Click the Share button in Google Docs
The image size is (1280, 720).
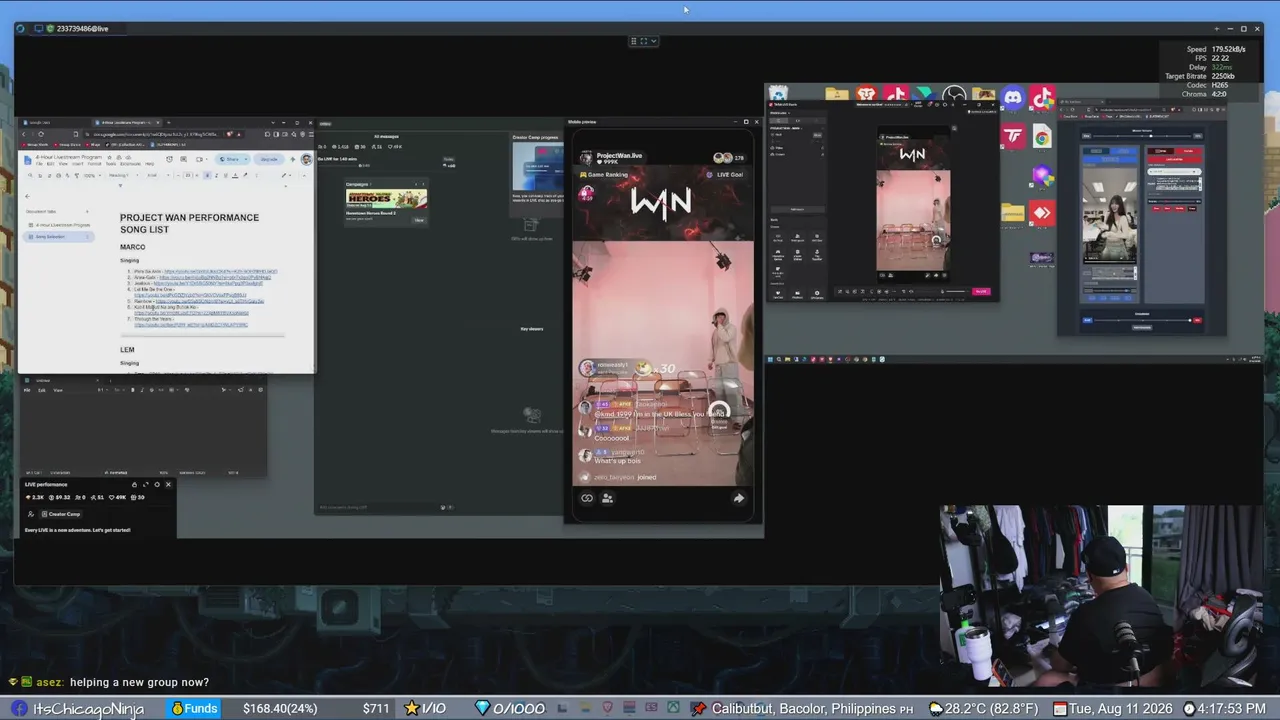[230, 159]
